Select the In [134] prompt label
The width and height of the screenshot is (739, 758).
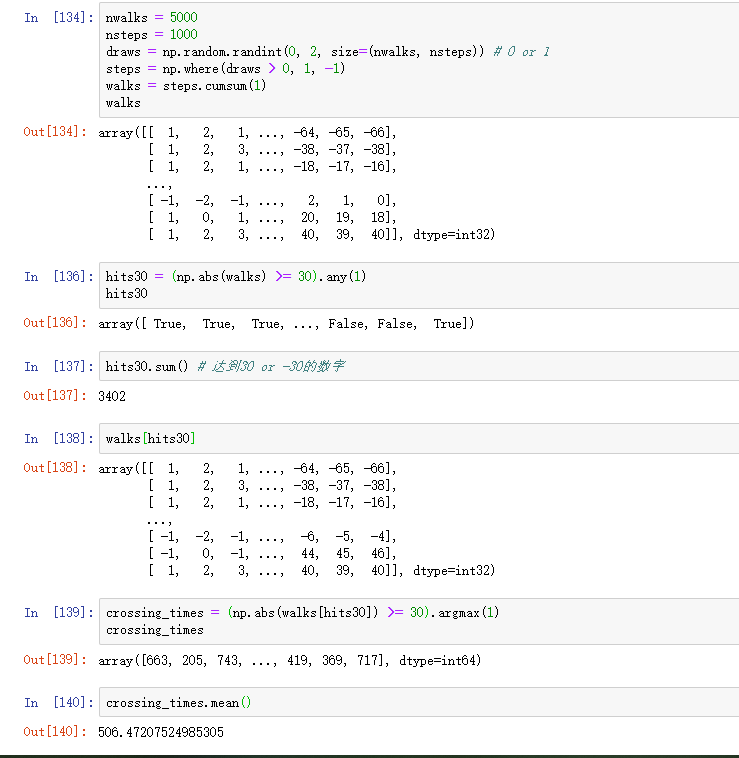click(x=58, y=17)
